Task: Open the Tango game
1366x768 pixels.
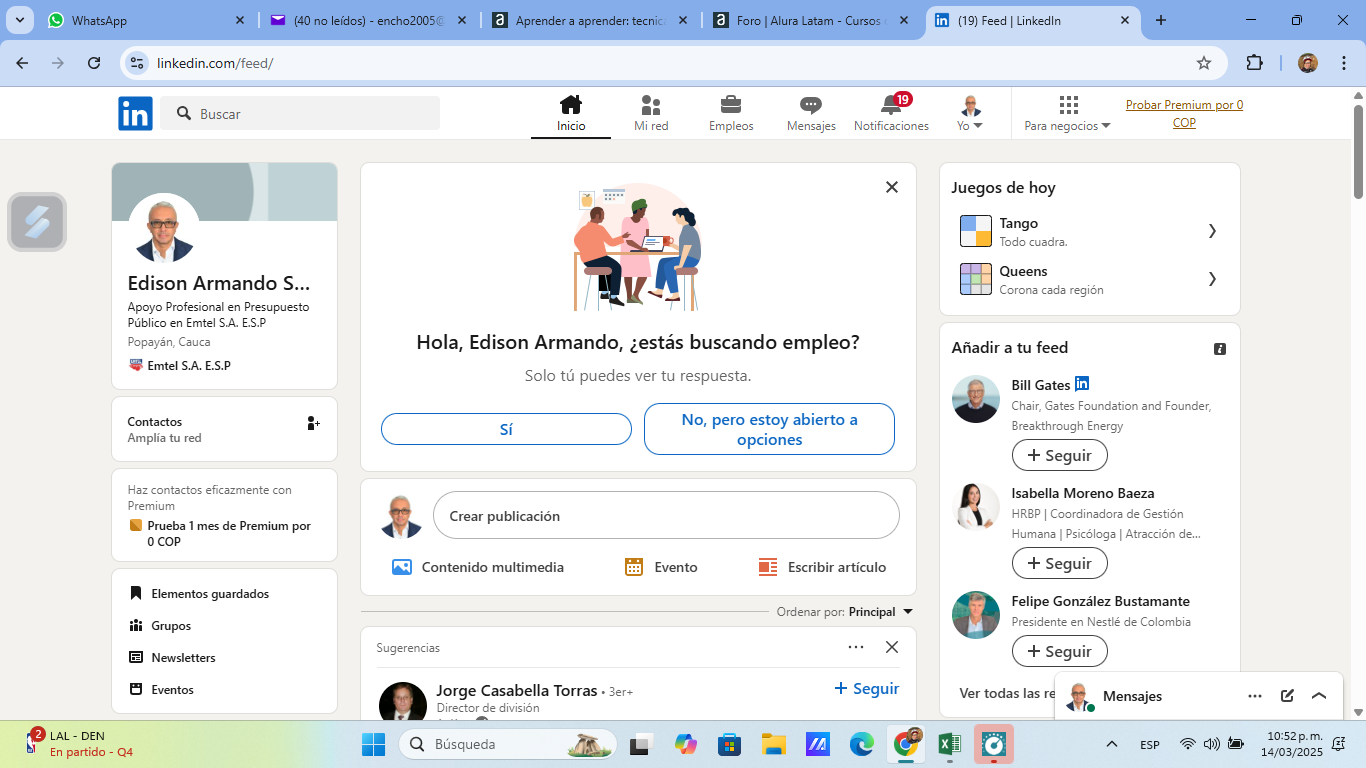Action: (x=1090, y=231)
